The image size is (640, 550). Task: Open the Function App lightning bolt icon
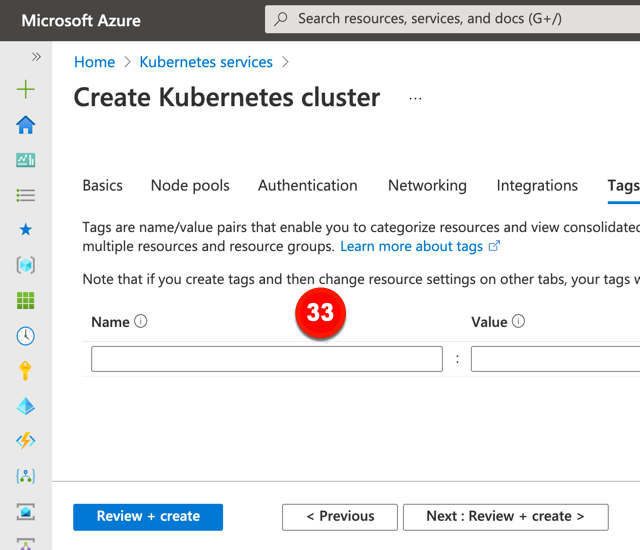point(26,441)
